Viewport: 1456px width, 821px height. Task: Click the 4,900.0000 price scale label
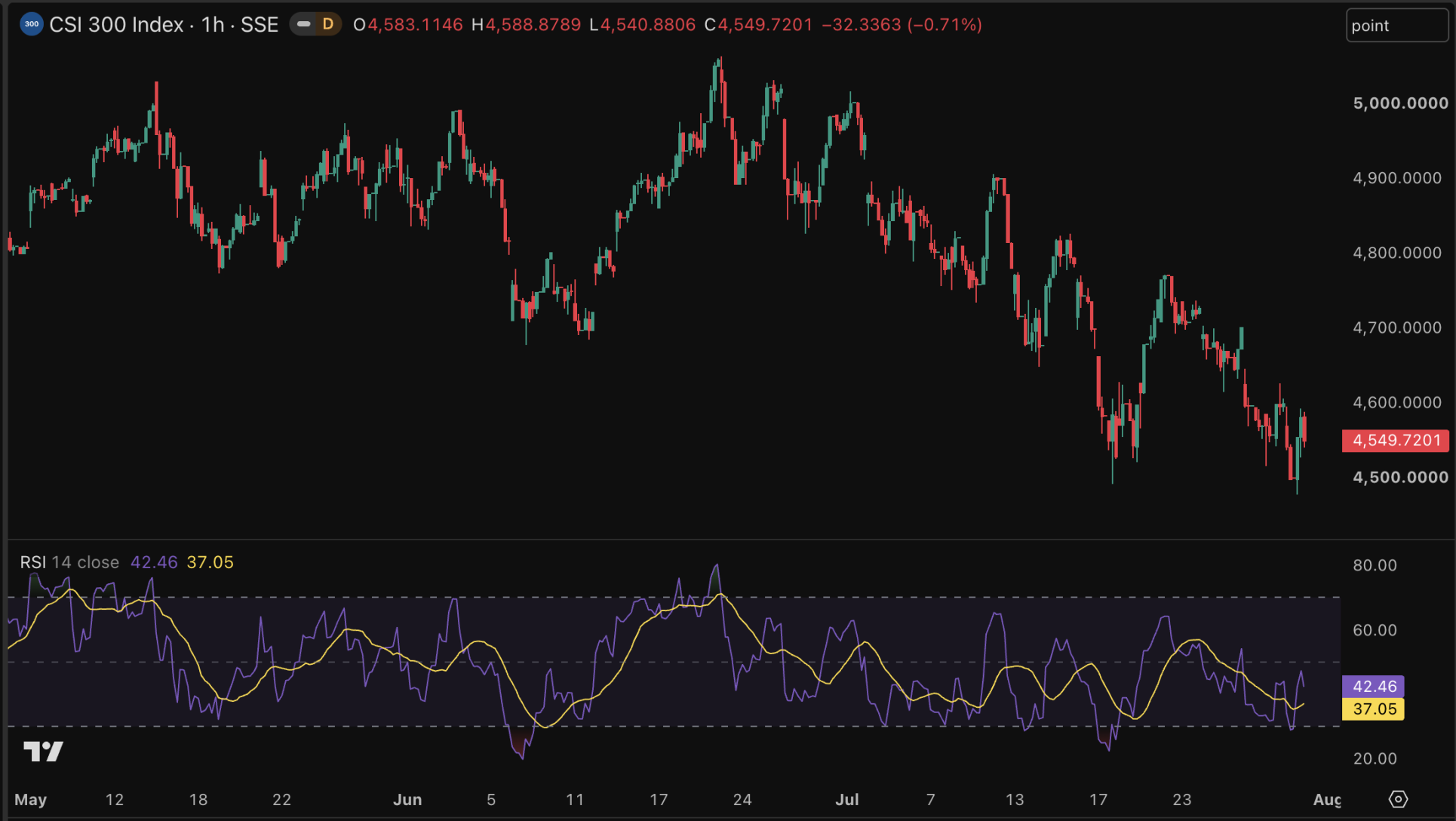point(1397,178)
